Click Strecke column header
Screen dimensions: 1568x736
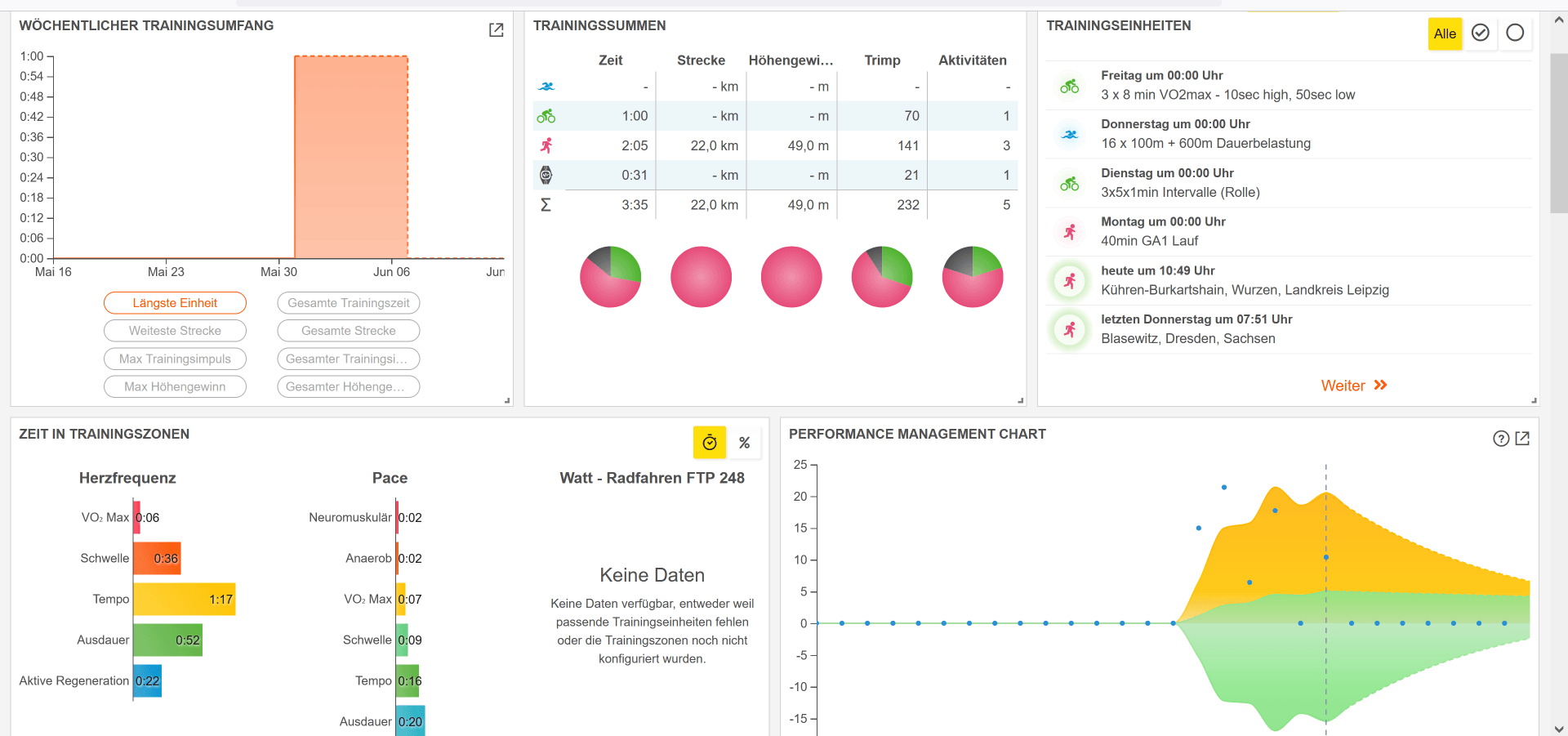701,60
